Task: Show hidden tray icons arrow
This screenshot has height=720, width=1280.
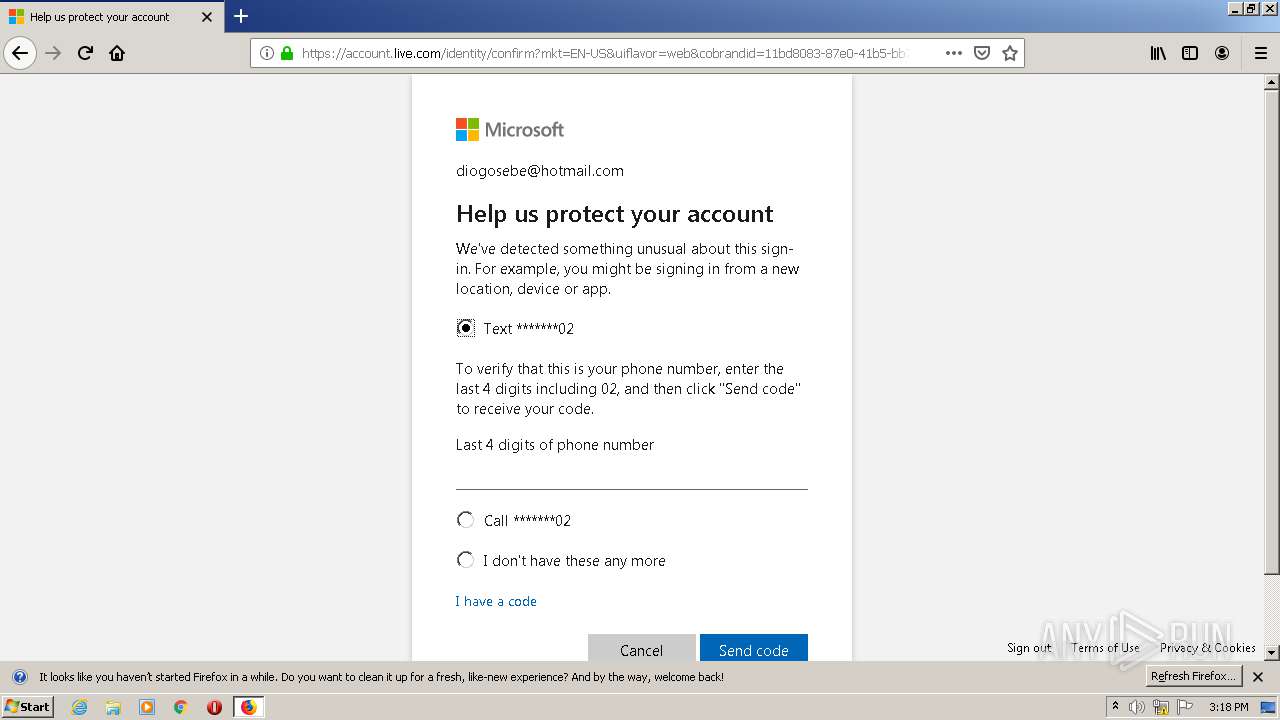Action: pos(1115,707)
